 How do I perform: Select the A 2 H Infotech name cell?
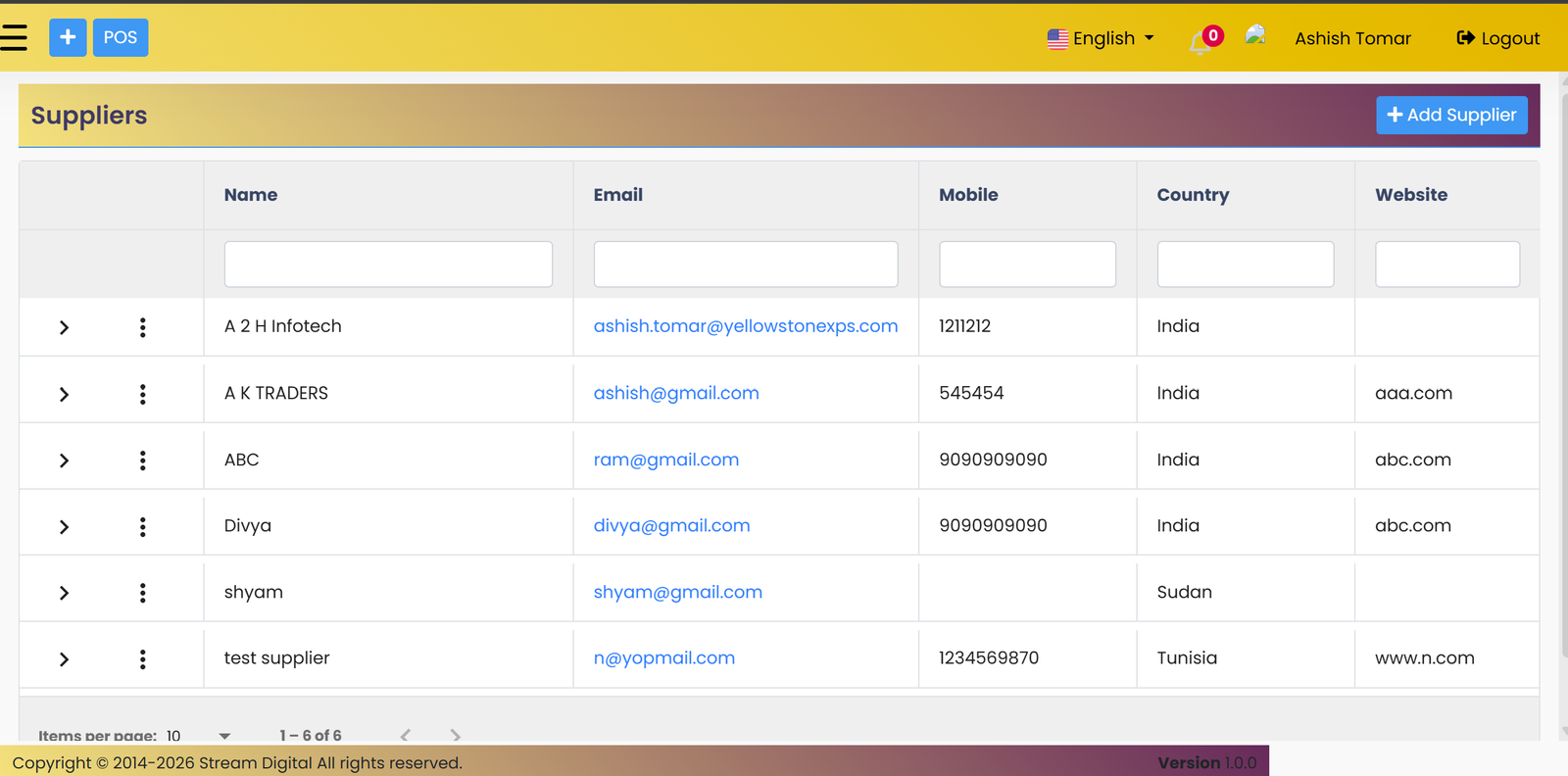[388, 326]
